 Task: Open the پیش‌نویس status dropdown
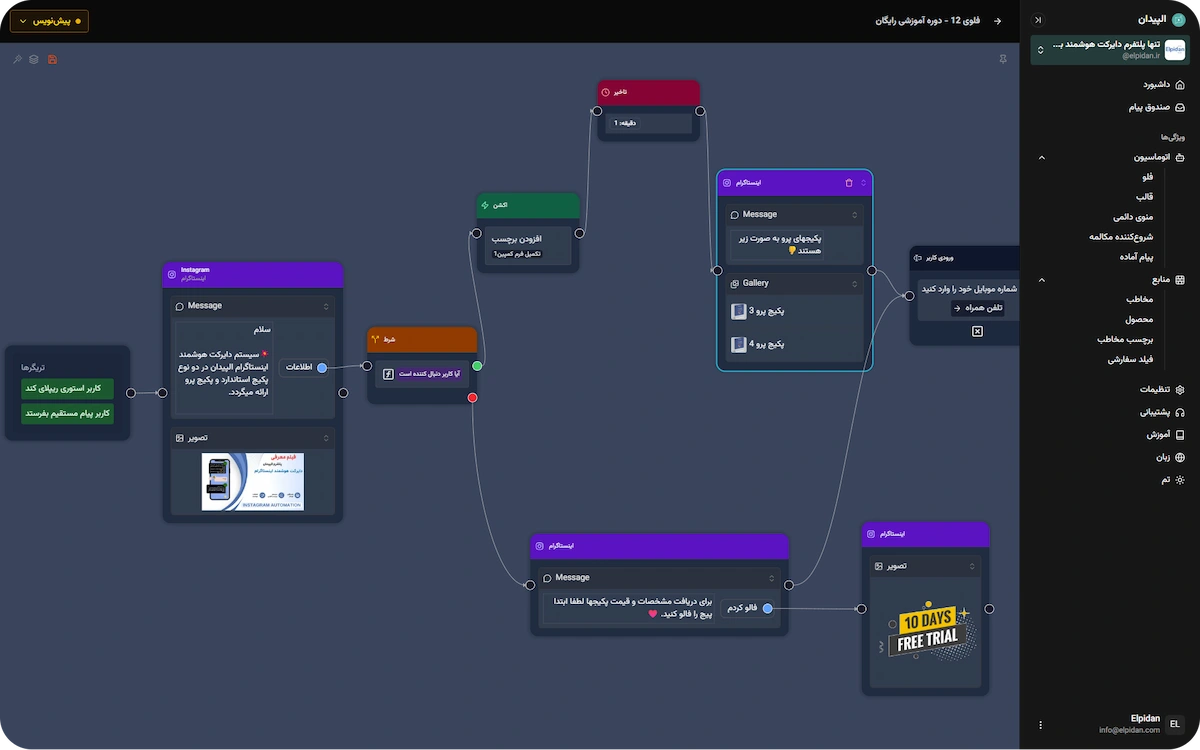pyautogui.click(x=49, y=21)
